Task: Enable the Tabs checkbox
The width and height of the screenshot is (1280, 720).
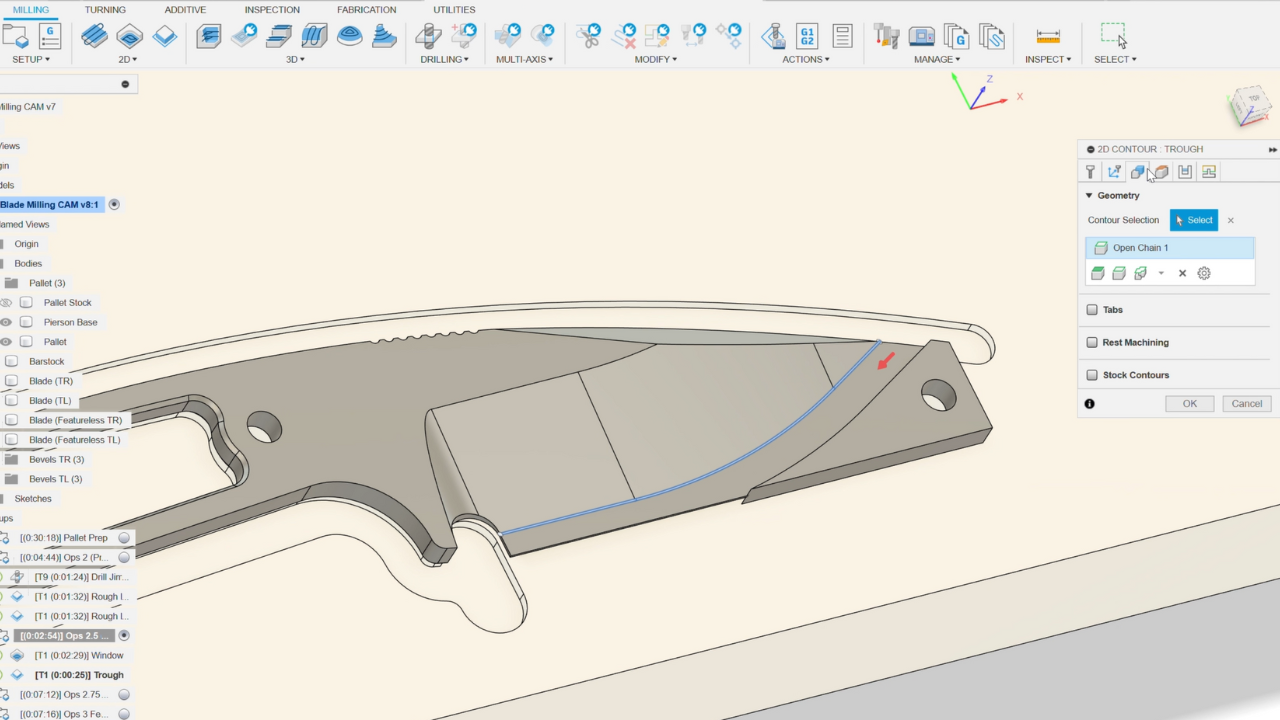Action: click(1091, 309)
